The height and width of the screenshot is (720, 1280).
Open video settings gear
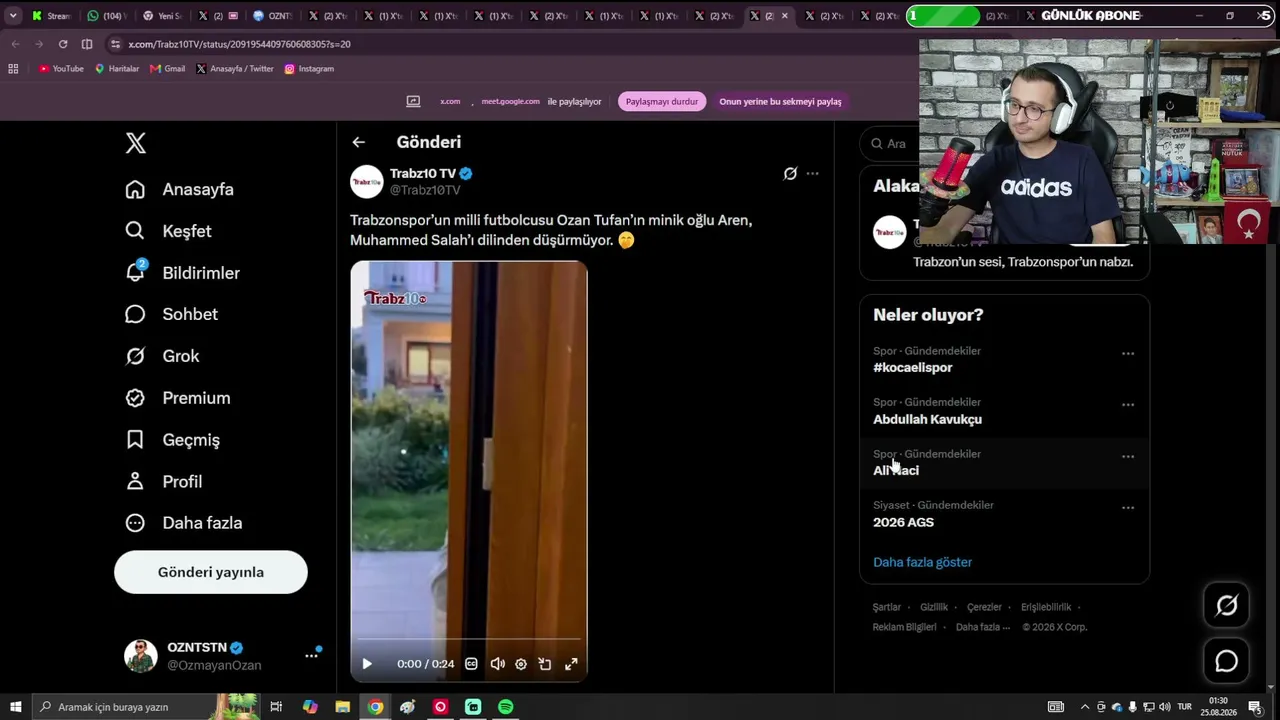click(521, 664)
